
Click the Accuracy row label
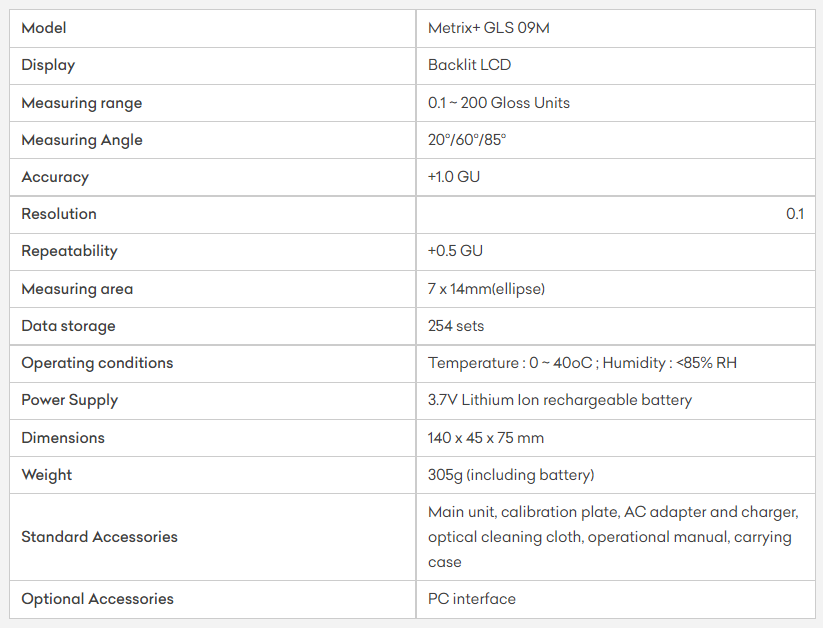(55, 177)
